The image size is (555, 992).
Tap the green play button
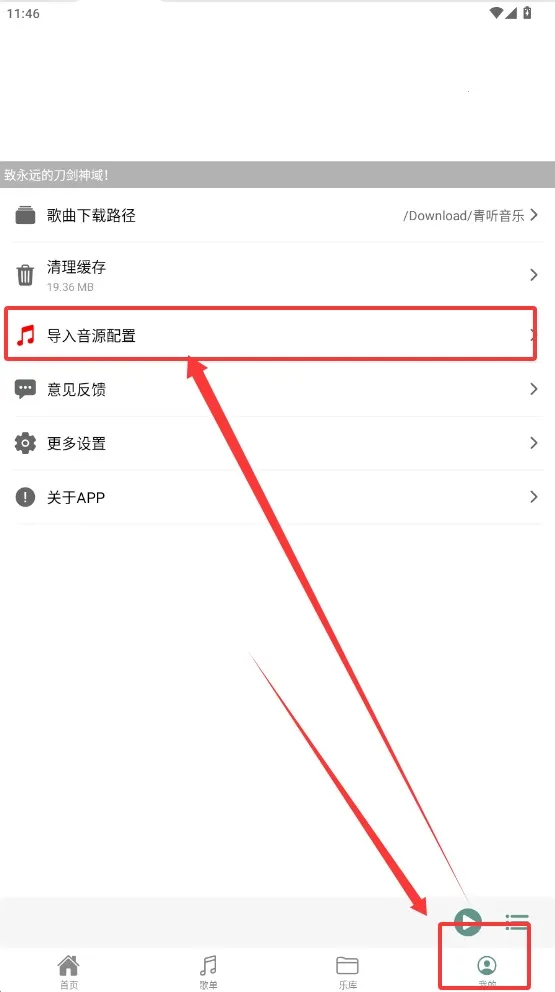[468, 922]
